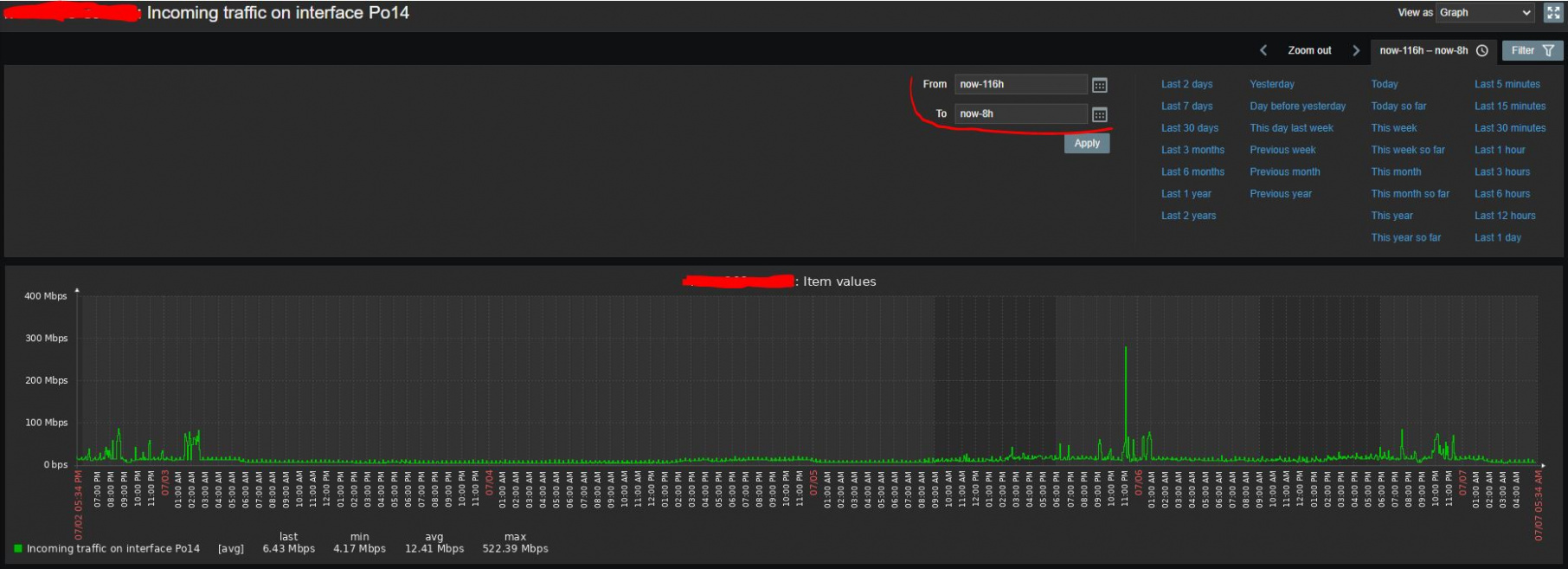Choose Day before yesterday range

tap(1298, 106)
